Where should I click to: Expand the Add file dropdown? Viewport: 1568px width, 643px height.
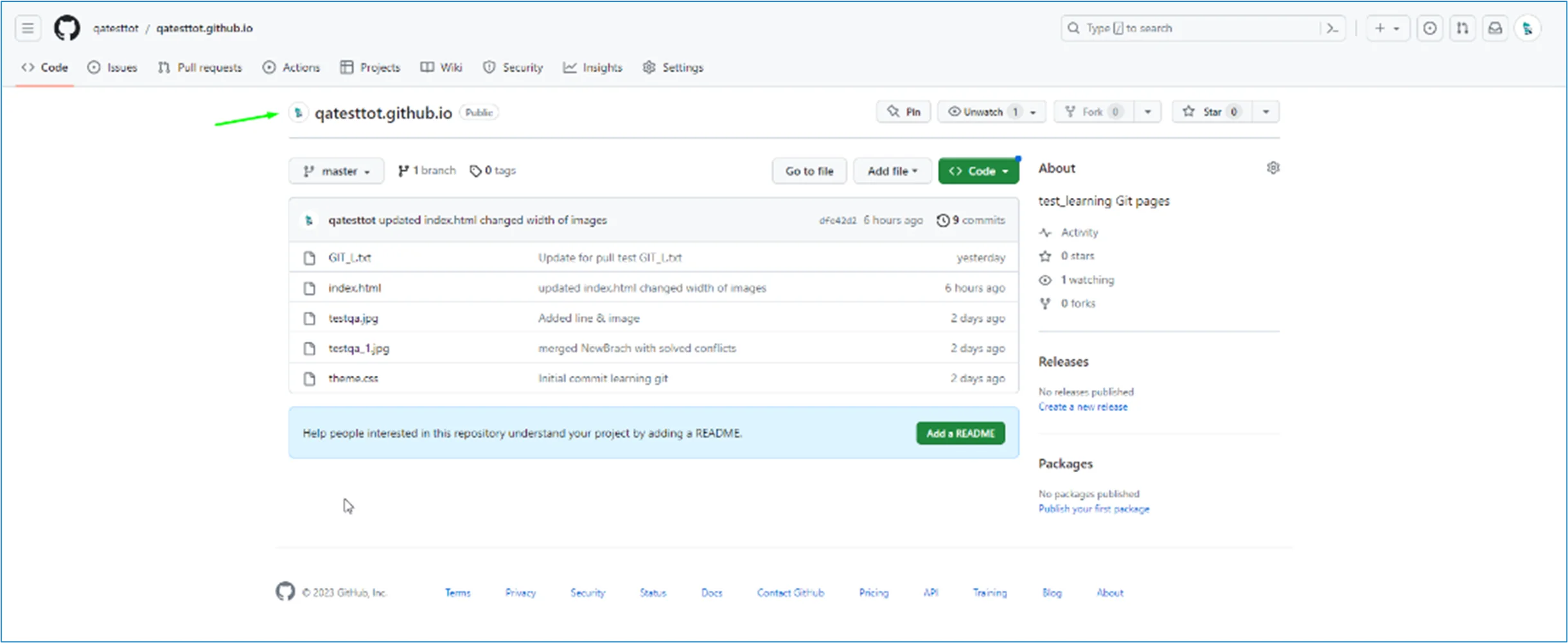892,170
